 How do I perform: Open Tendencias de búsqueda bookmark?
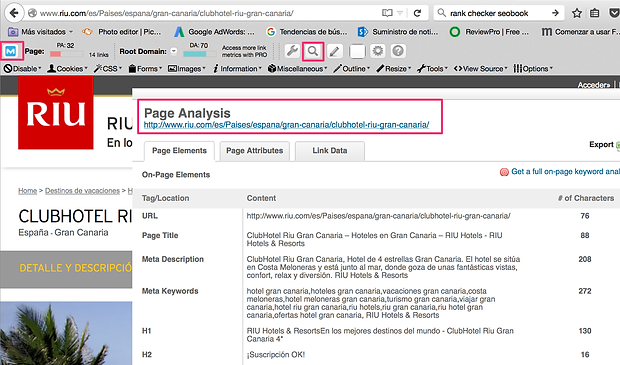307,32
